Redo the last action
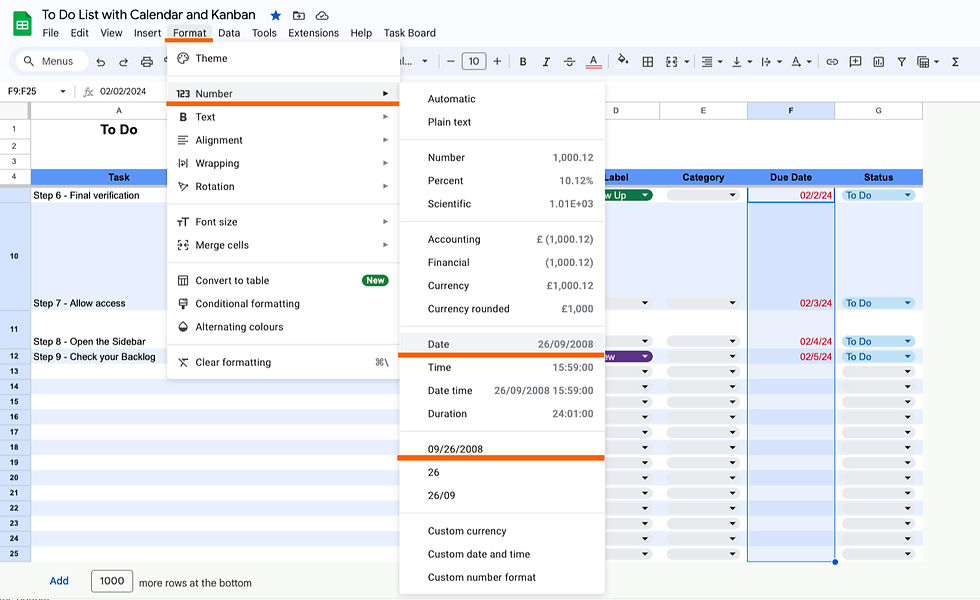The width and height of the screenshot is (980, 600). tap(123, 61)
